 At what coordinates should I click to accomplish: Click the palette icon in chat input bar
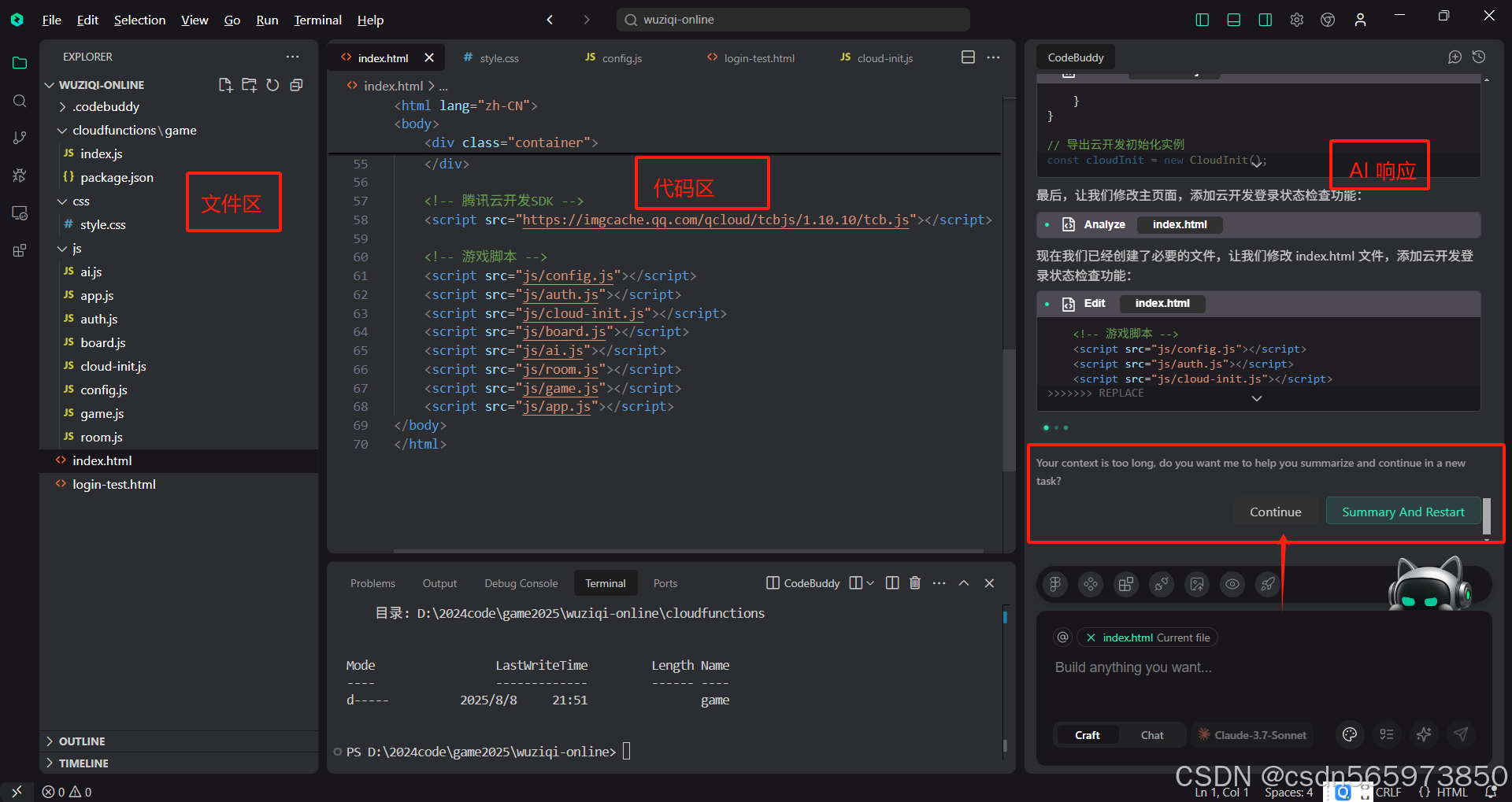tap(1350, 734)
